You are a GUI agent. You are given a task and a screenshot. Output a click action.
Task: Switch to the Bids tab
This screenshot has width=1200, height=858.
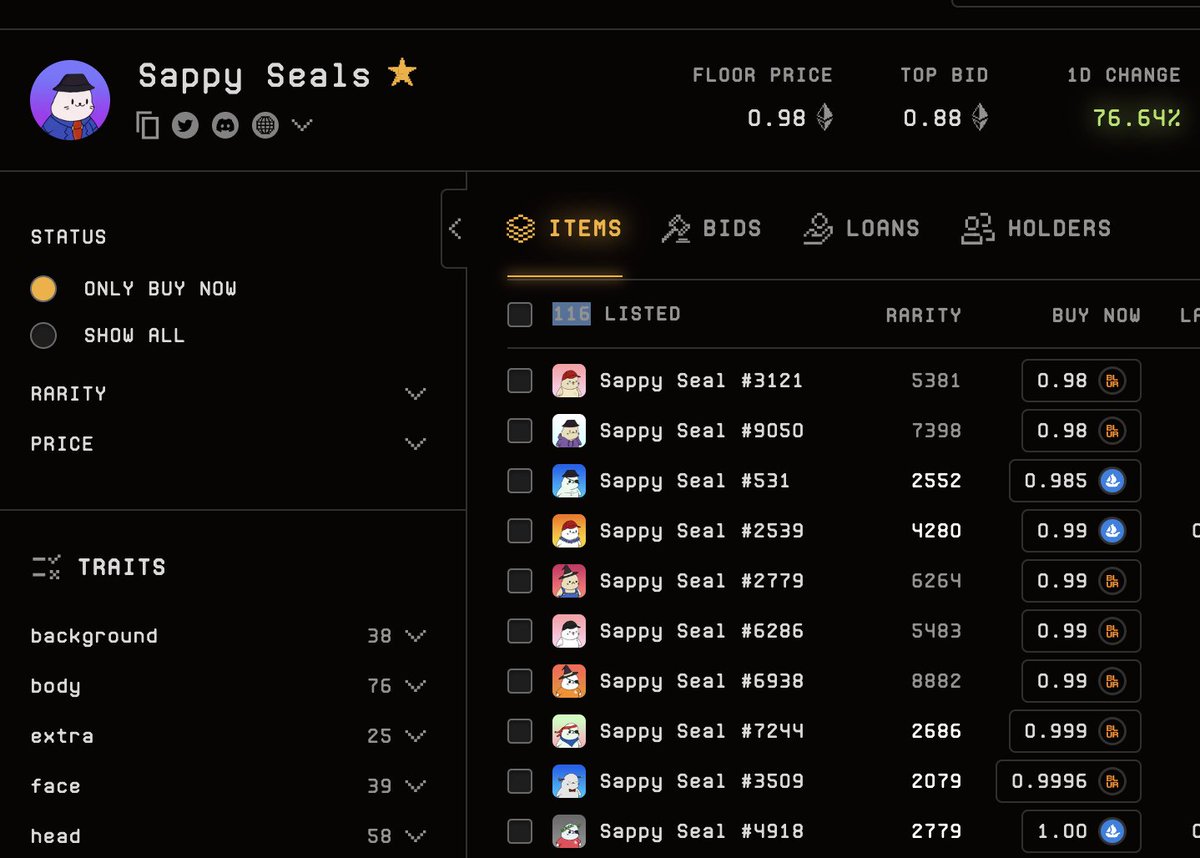(711, 229)
